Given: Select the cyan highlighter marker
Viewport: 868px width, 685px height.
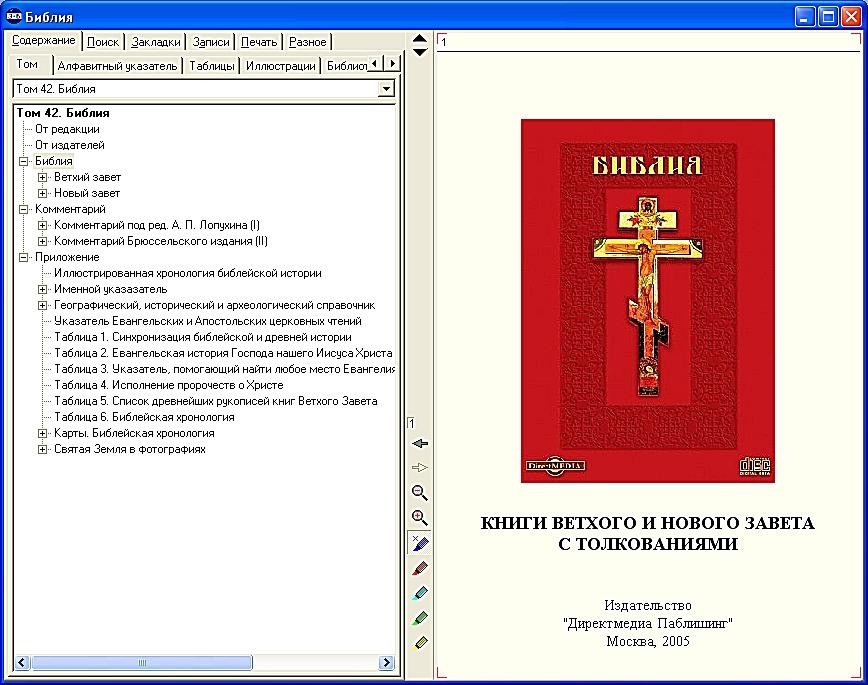Looking at the screenshot, I should (420, 593).
